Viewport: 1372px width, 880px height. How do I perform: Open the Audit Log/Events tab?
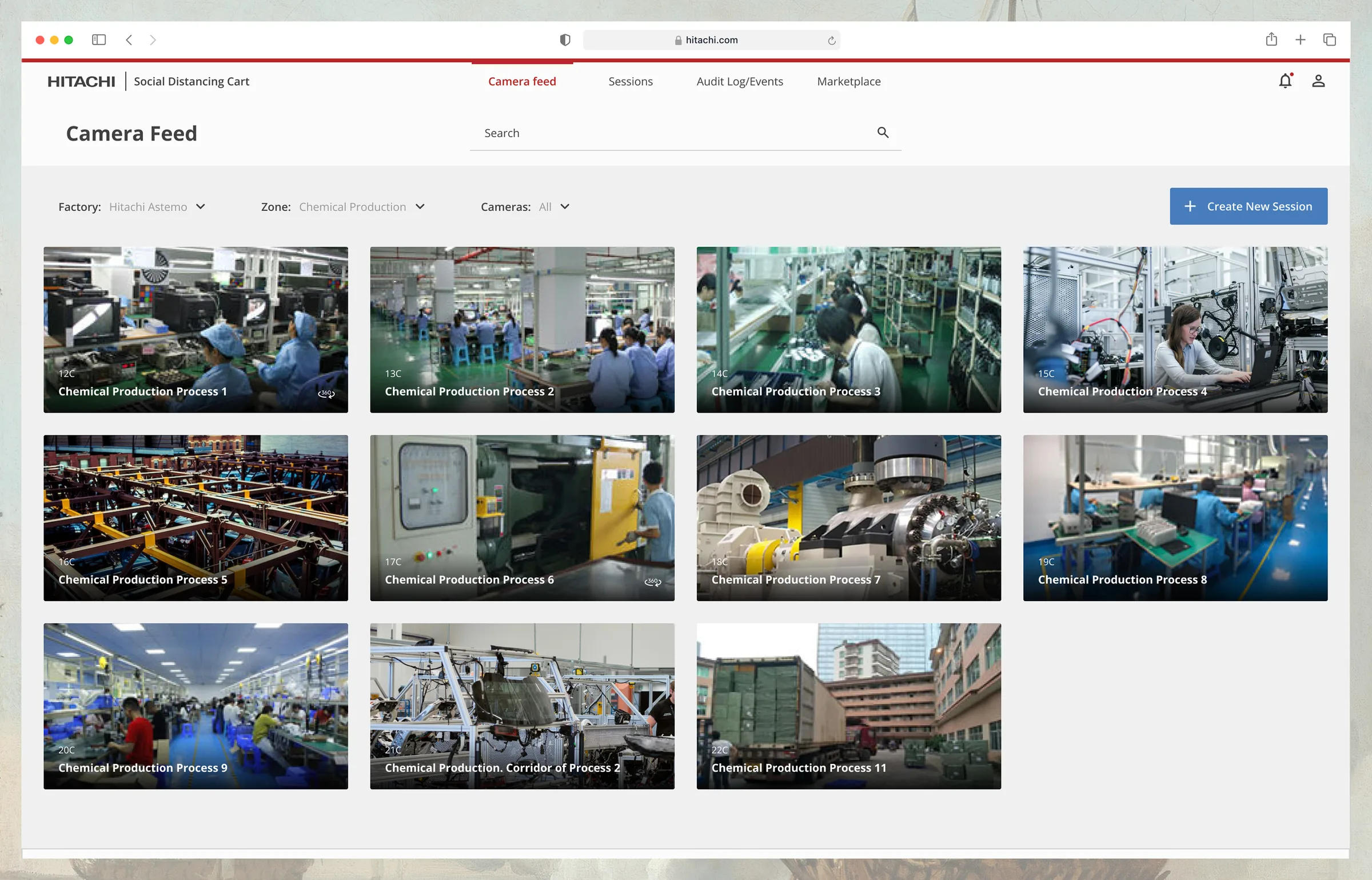click(x=740, y=82)
